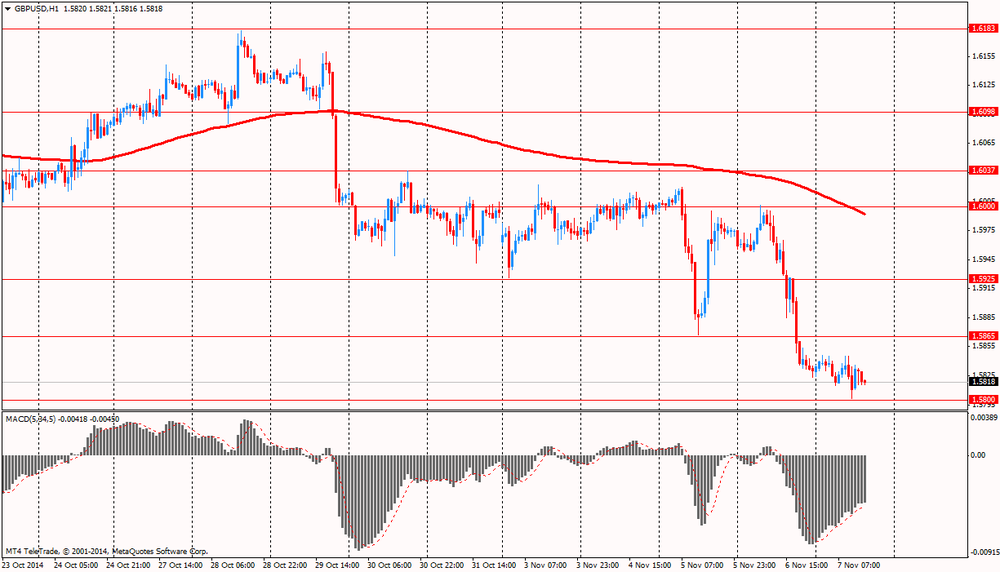
Task: Click the black current price label 1.5818
Action: (983, 382)
